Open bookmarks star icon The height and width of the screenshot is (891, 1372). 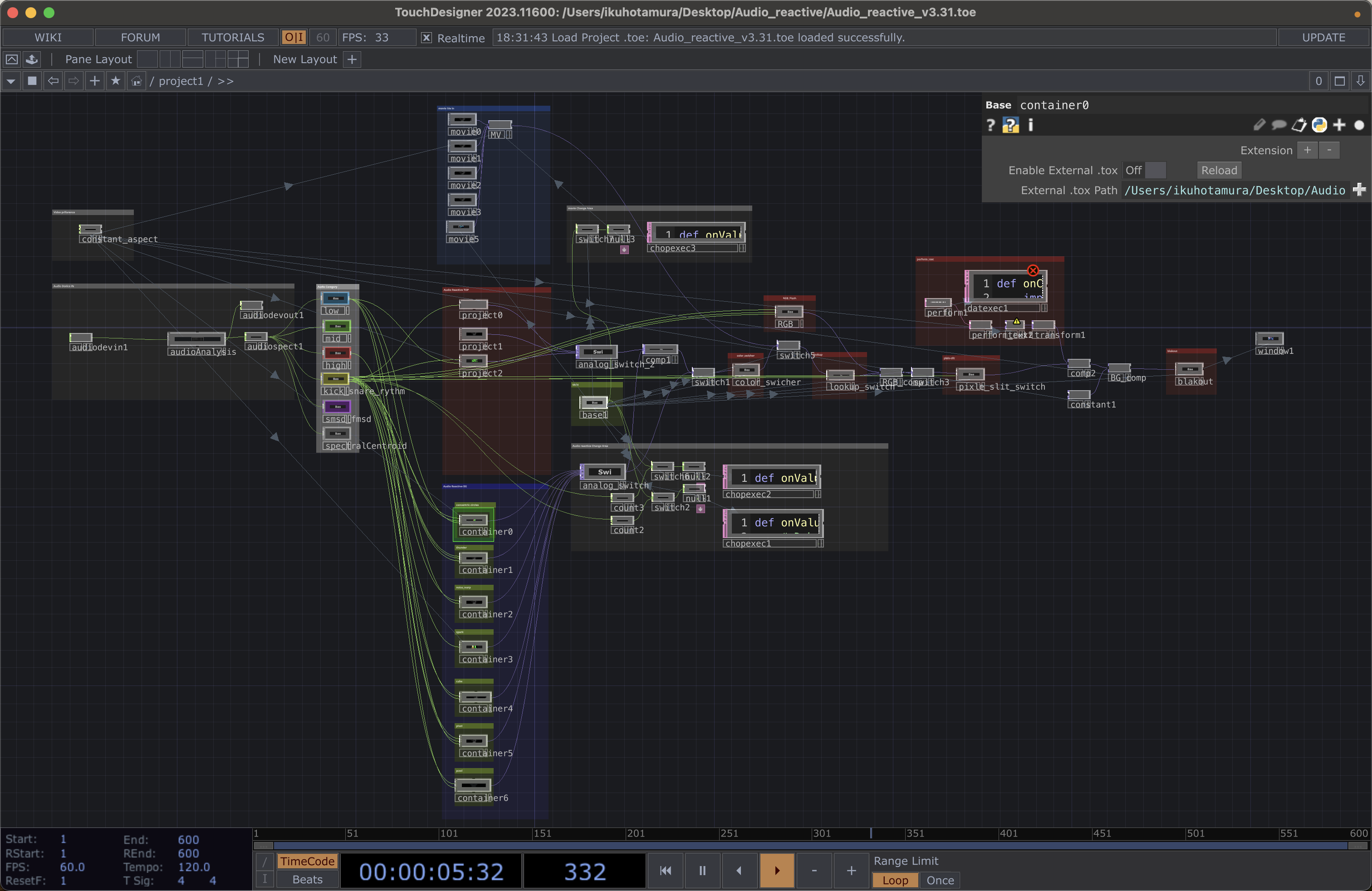tap(115, 81)
